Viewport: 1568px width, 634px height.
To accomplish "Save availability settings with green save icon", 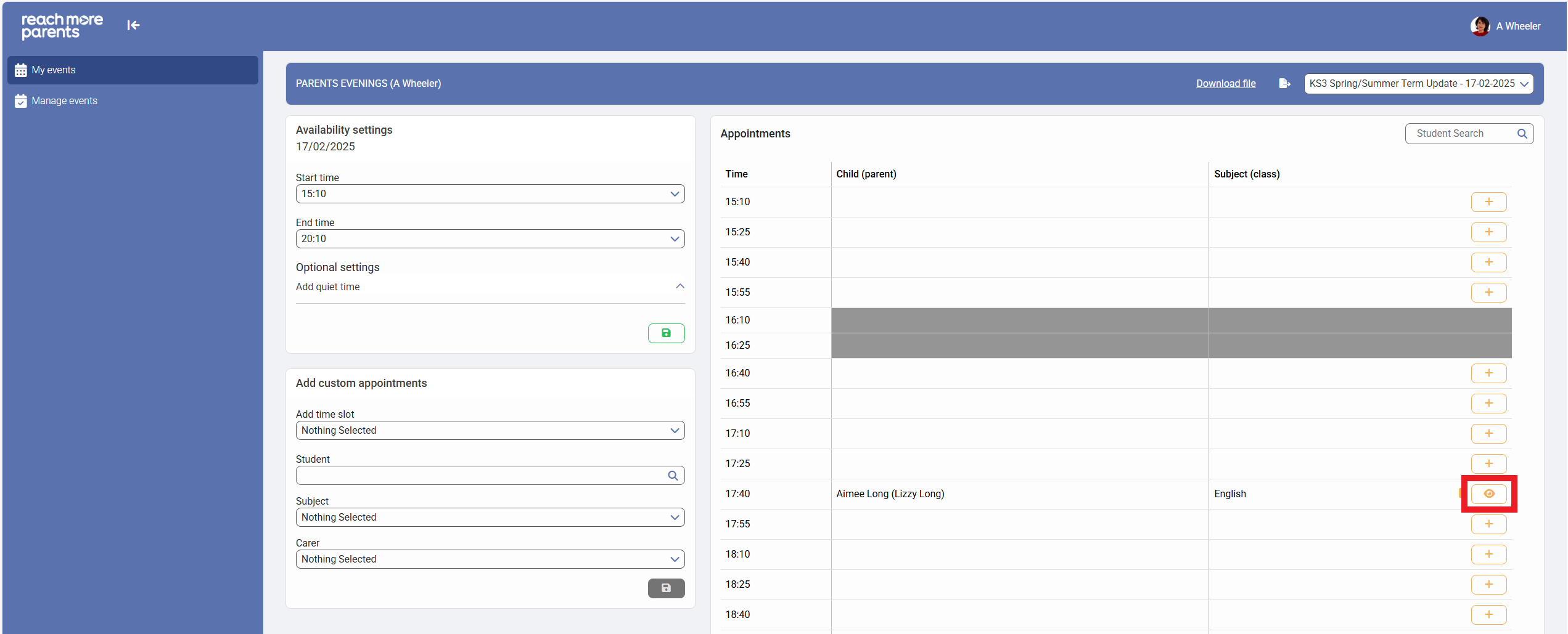I will point(666,333).
